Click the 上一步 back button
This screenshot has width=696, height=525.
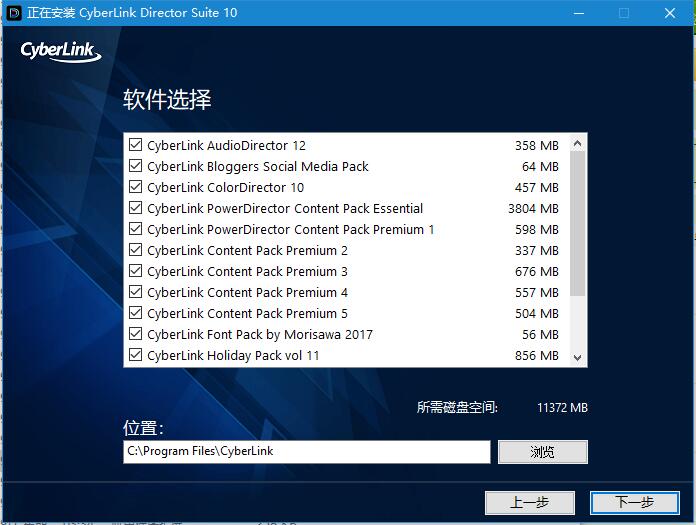(x=530, y=502)
